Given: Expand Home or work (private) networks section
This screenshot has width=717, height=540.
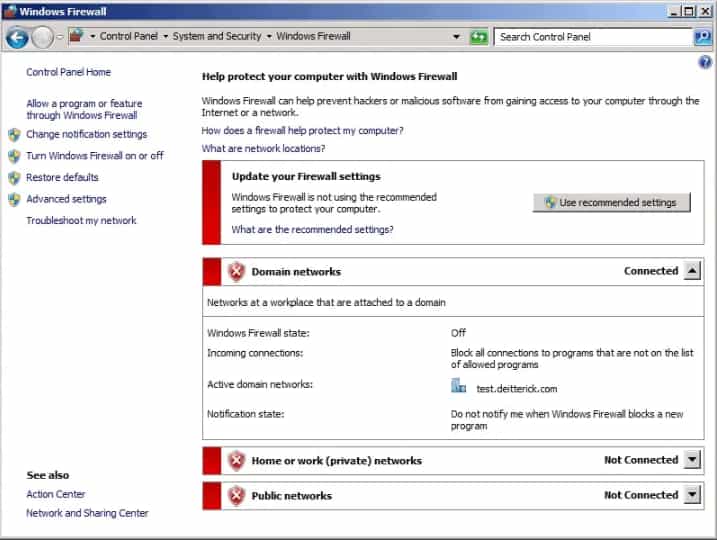Looking at the screenshot, I should tap(692, 460).
